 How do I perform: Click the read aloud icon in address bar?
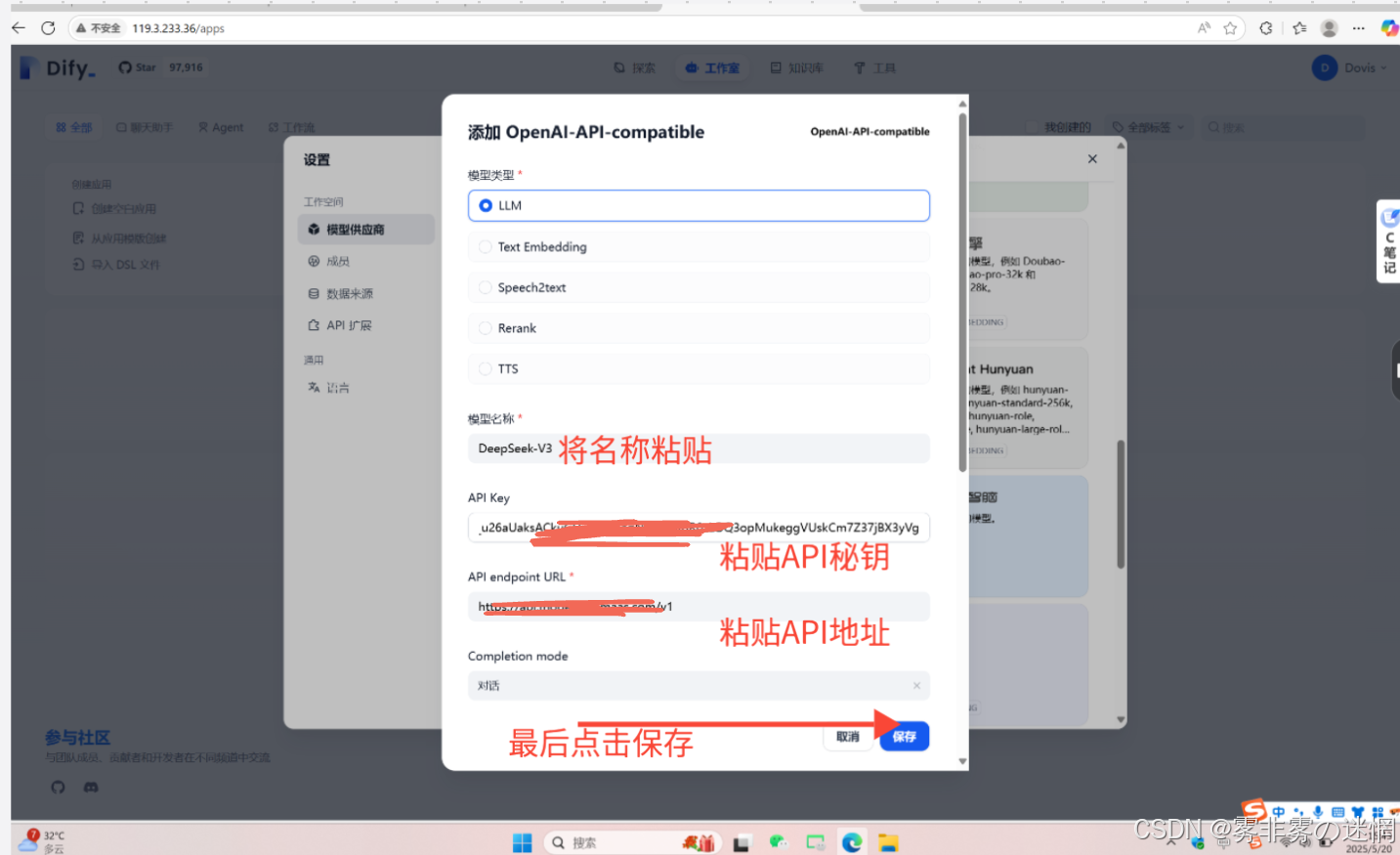coord(1204,28)
